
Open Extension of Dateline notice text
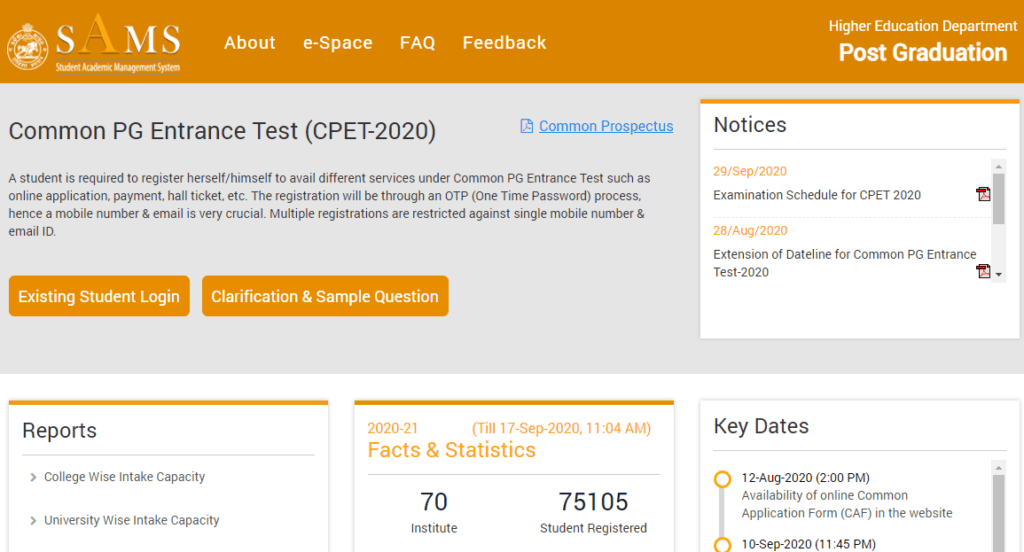click(844, 263)
